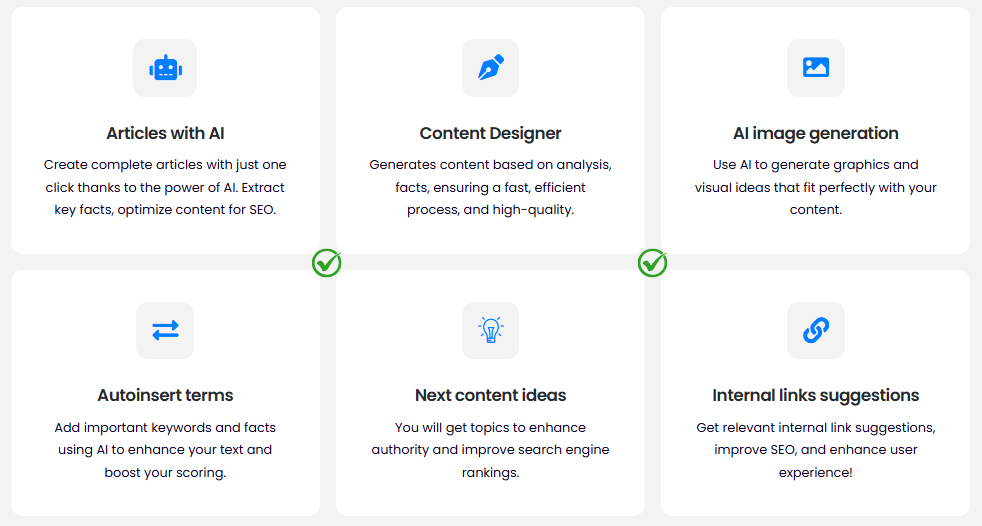
Task: Select the Next content ideas description text
Action: pyautogui.click(x=490, y=450)
